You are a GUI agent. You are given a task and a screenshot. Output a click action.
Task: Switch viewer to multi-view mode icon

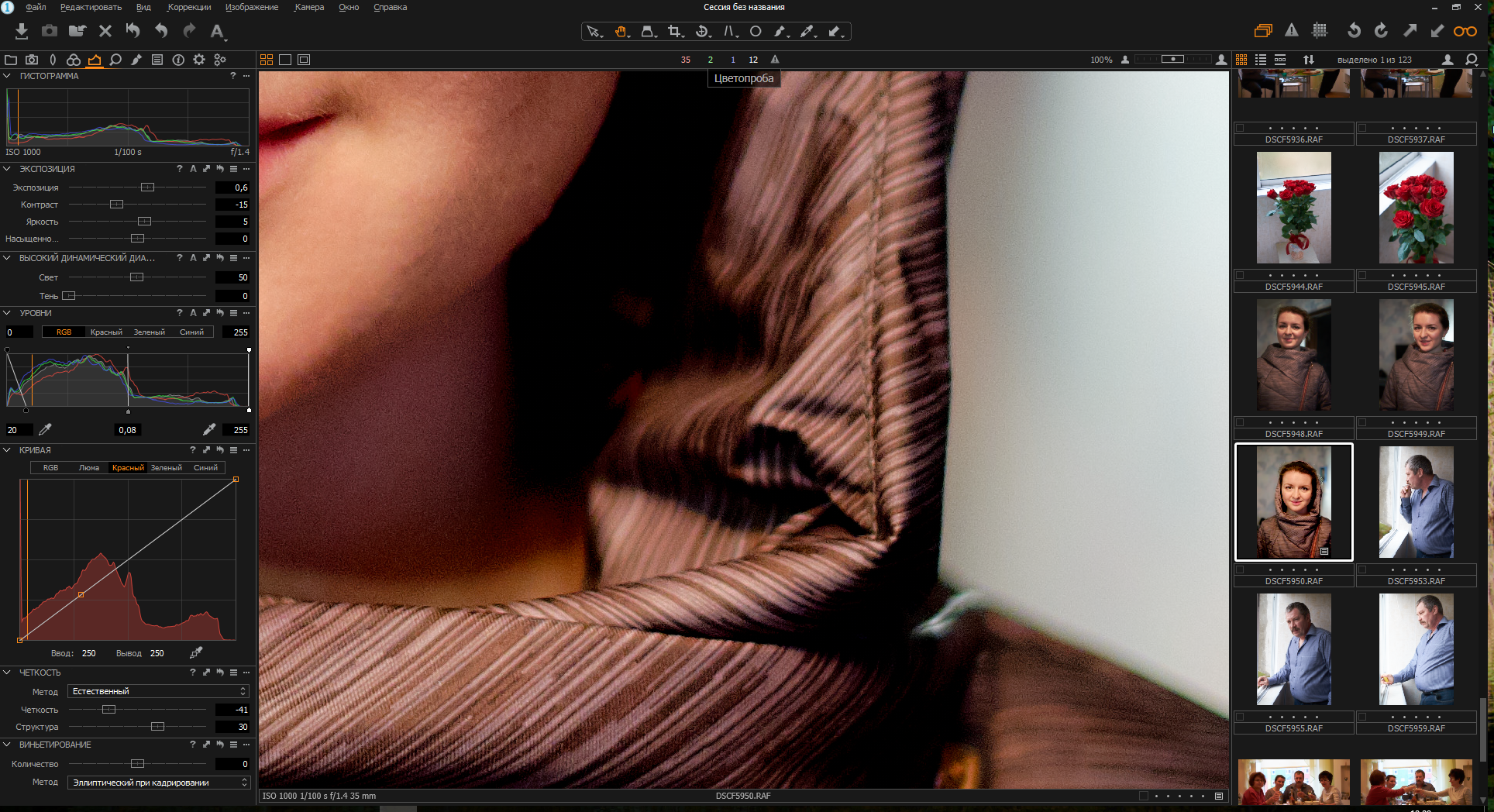pyautogui.click(x=267, y=60)
